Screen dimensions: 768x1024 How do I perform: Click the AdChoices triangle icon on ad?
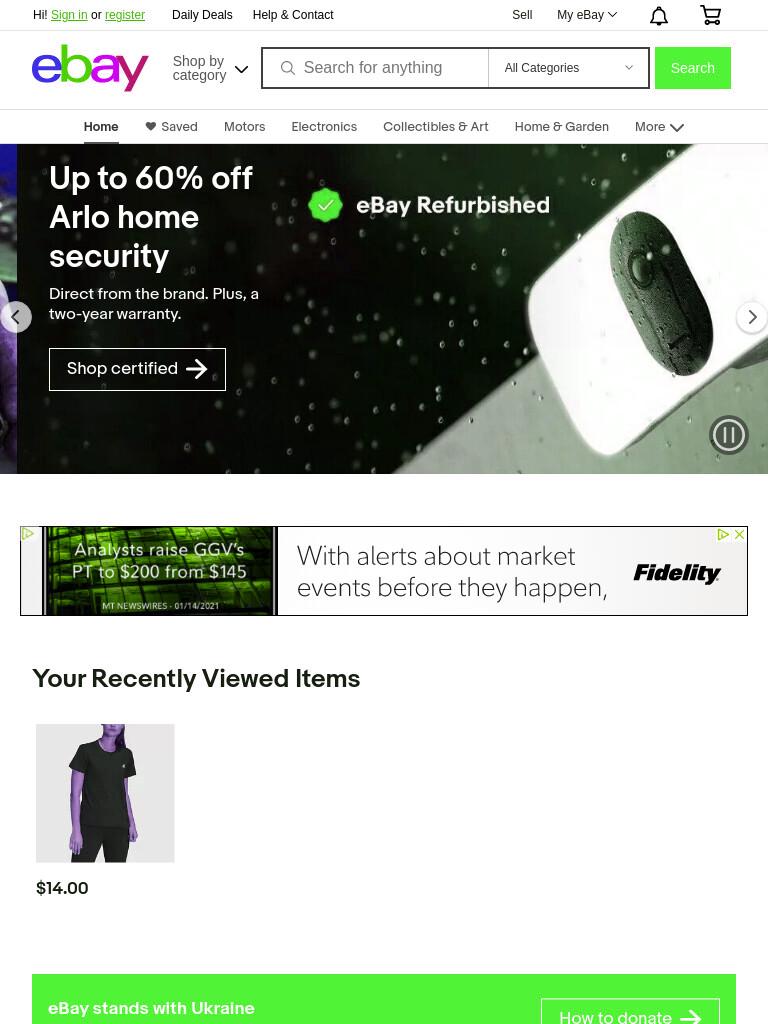[723, 534]
